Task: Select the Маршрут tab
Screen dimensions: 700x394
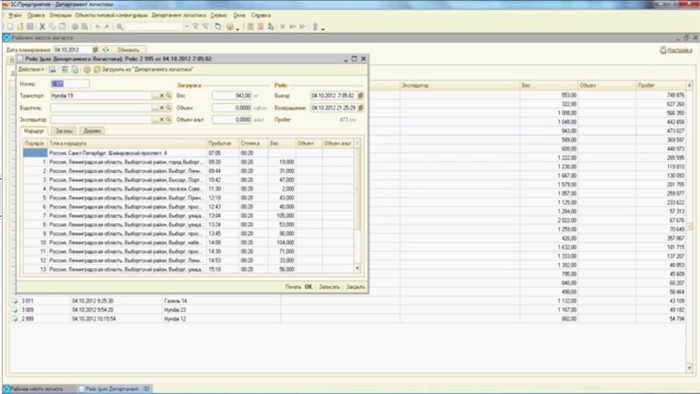Action: pyautogui.click(x=34, y=131)
